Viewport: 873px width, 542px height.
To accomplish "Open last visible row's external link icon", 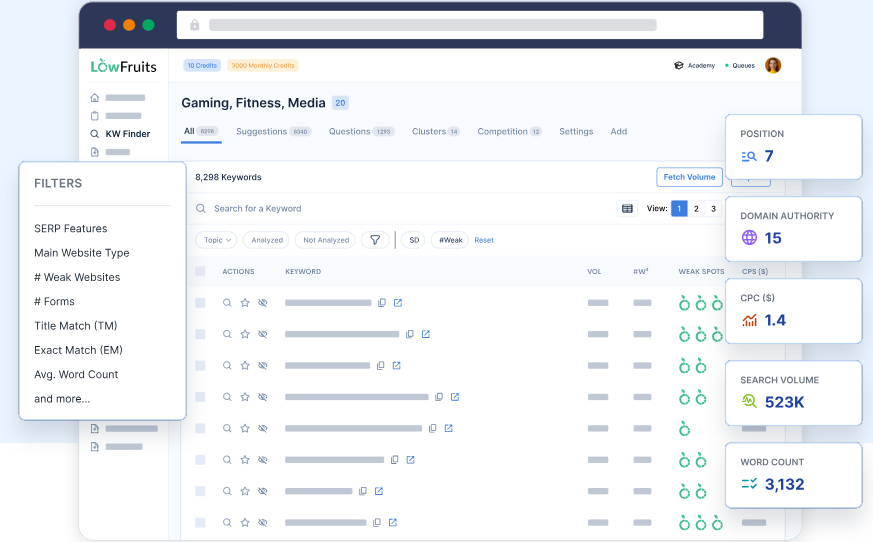I will (393, 522).
